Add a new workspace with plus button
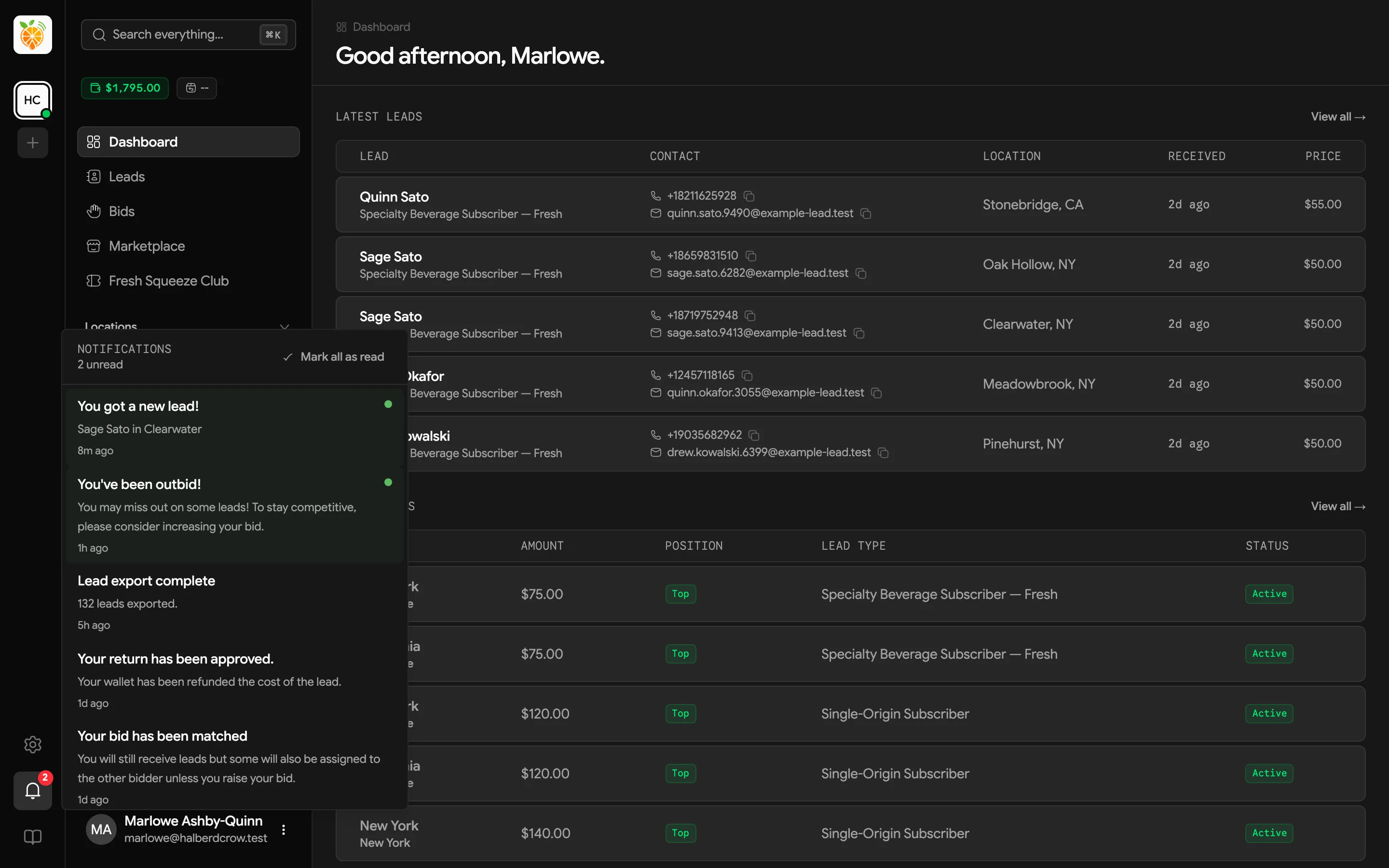1389x868 pixels. 33,143
